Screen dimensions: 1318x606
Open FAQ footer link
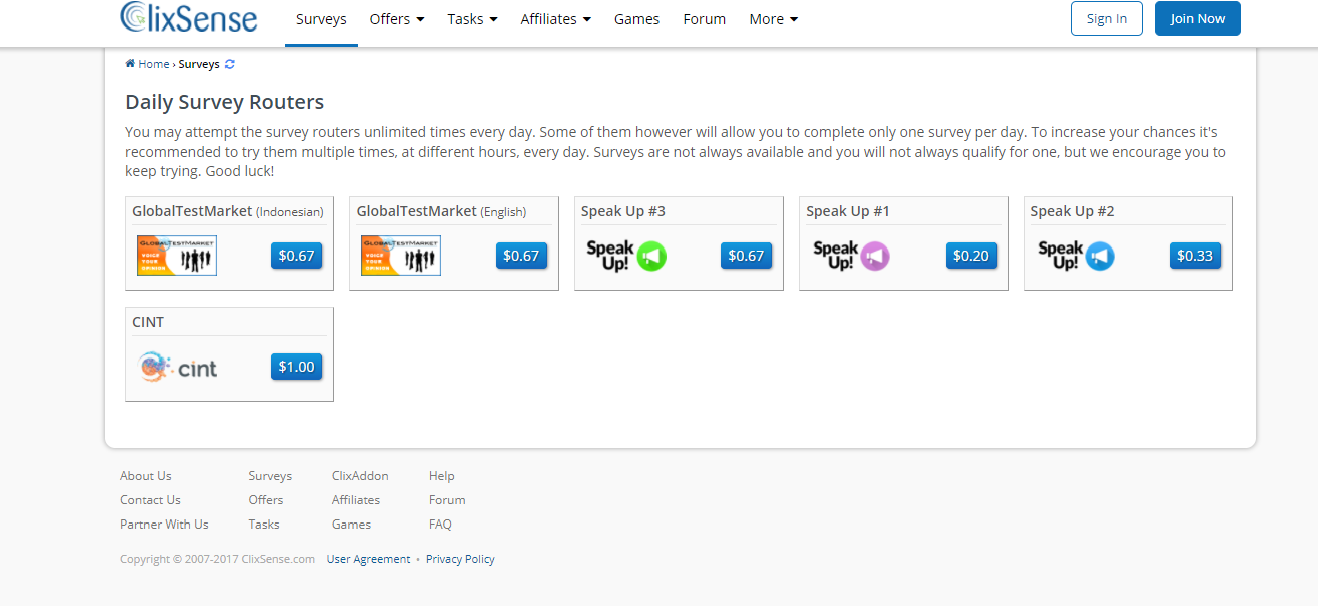click(x=440, y=524)
